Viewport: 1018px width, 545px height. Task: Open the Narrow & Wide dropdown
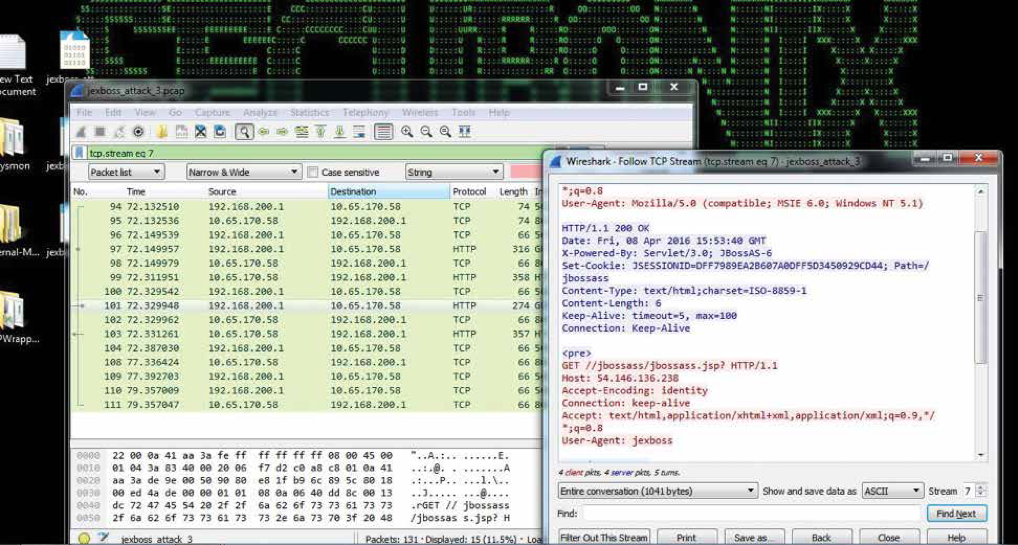242,172
